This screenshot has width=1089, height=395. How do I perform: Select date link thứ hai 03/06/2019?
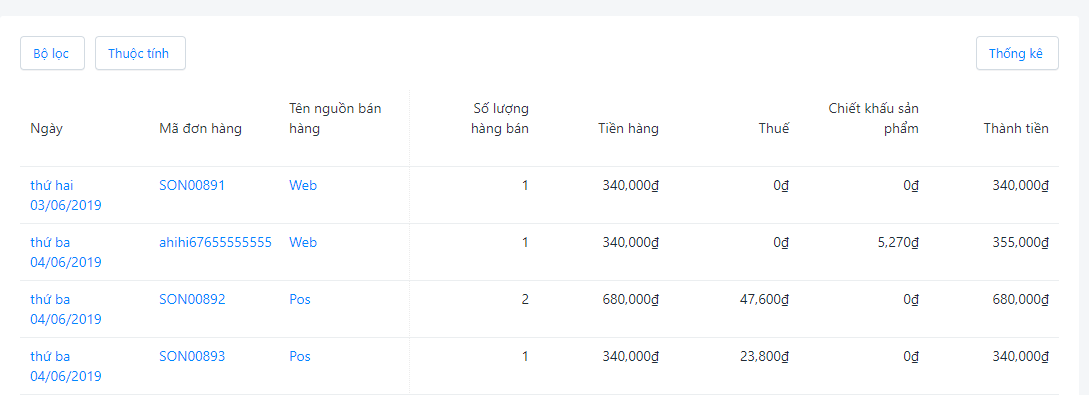coord(66,195)
